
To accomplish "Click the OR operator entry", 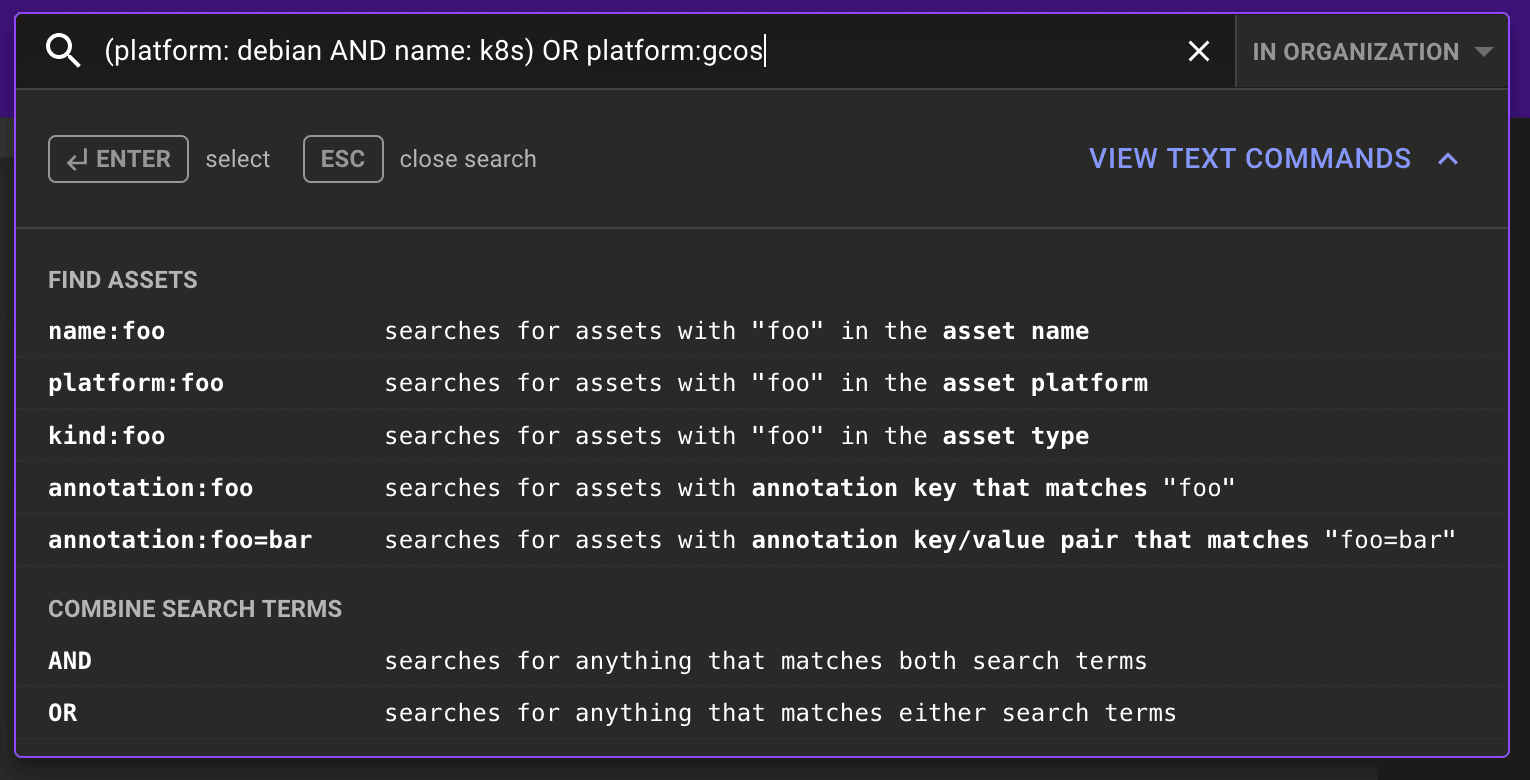I will point(63,712).
